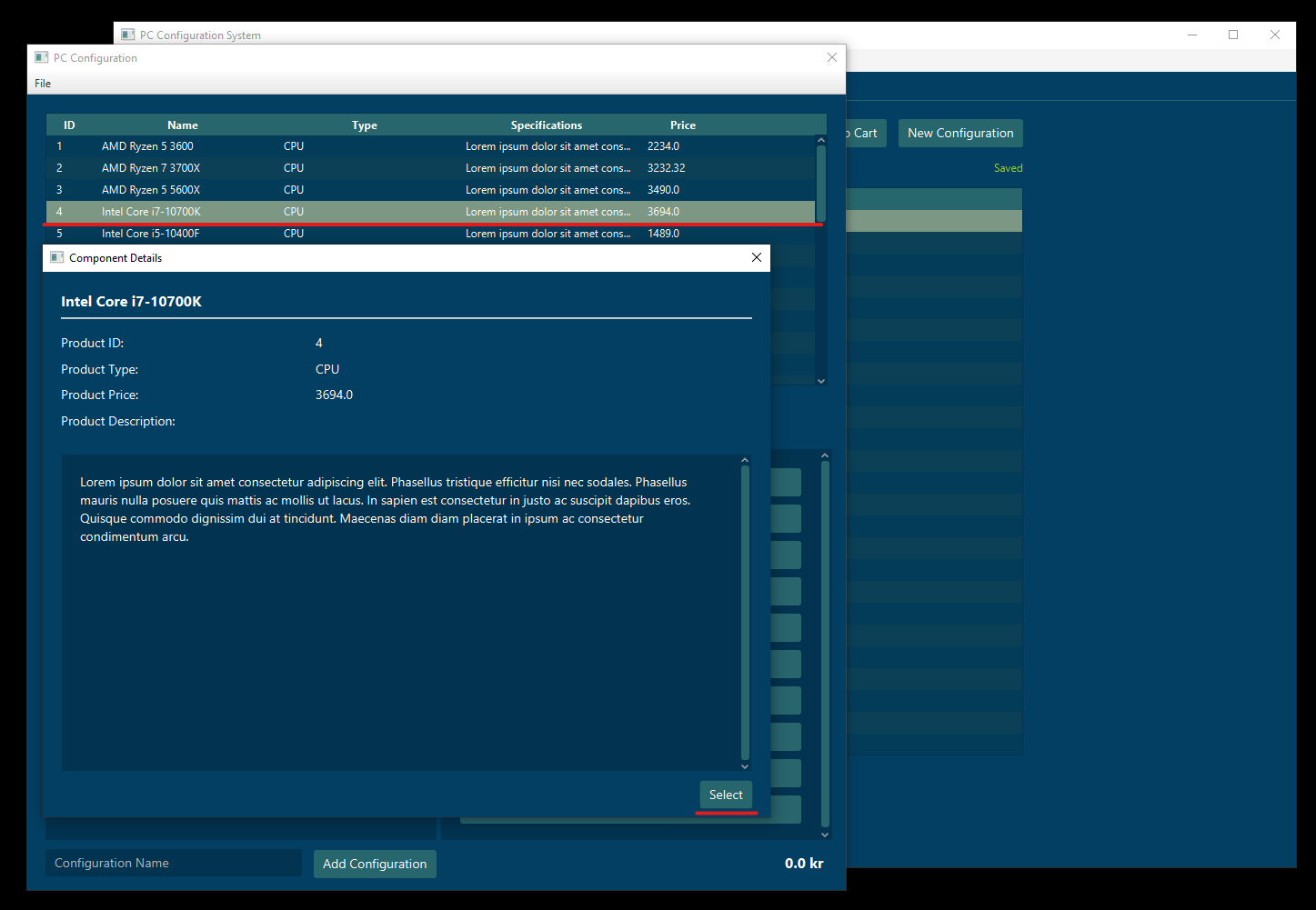
Task: Close the Component Details dialog
Action: [756, 257]
